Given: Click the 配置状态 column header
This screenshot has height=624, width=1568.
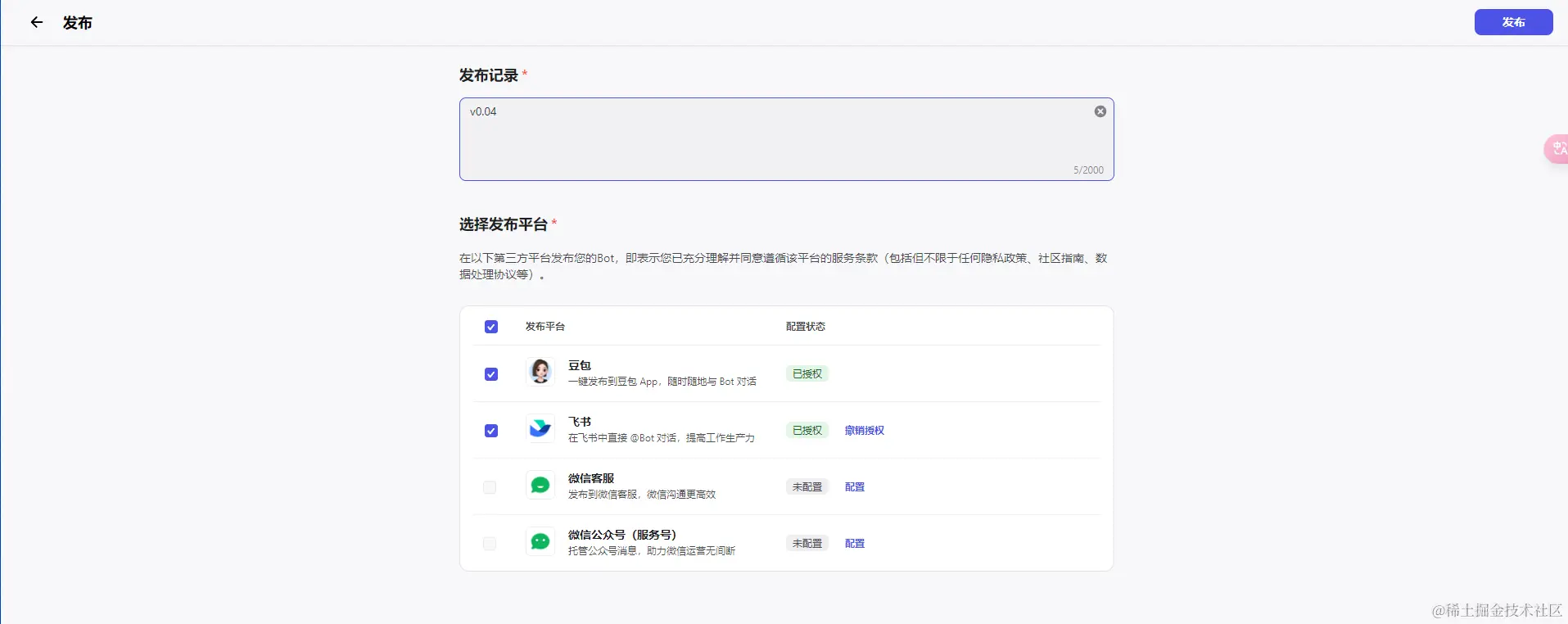Looking at the screenshot, I should click(806, 326).
